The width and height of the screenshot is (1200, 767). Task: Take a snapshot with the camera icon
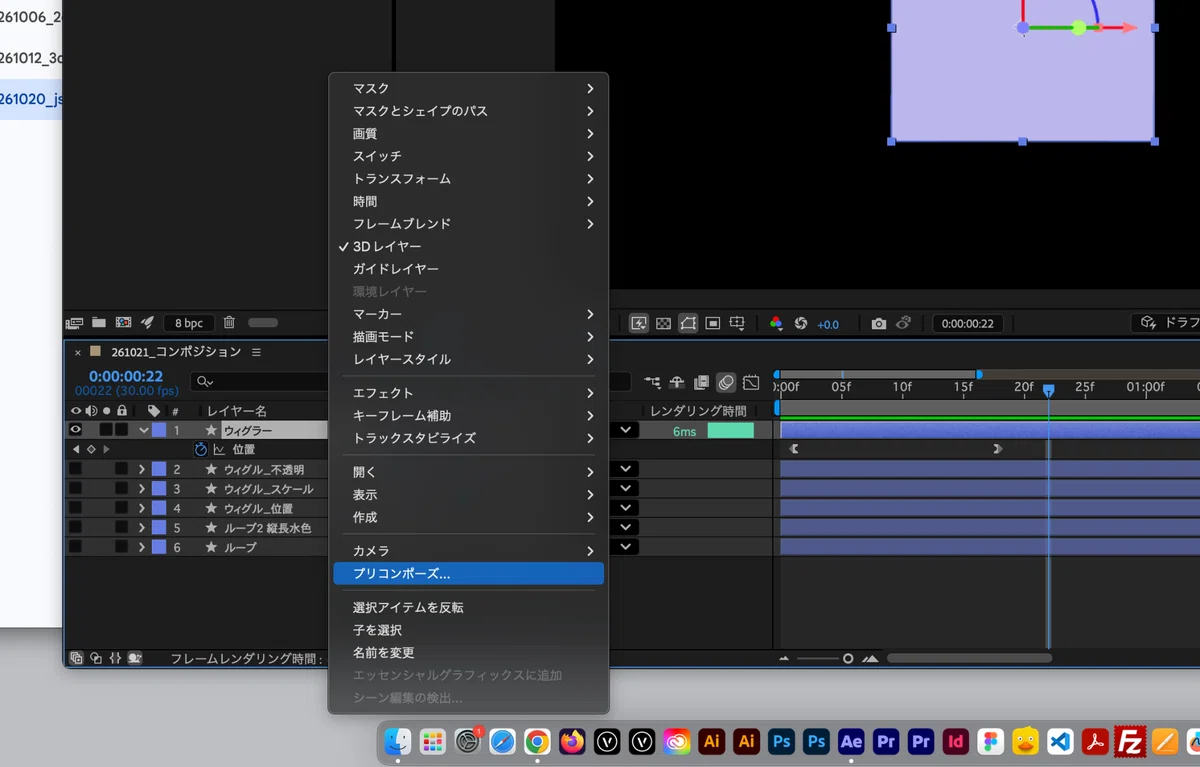(878, 323)
